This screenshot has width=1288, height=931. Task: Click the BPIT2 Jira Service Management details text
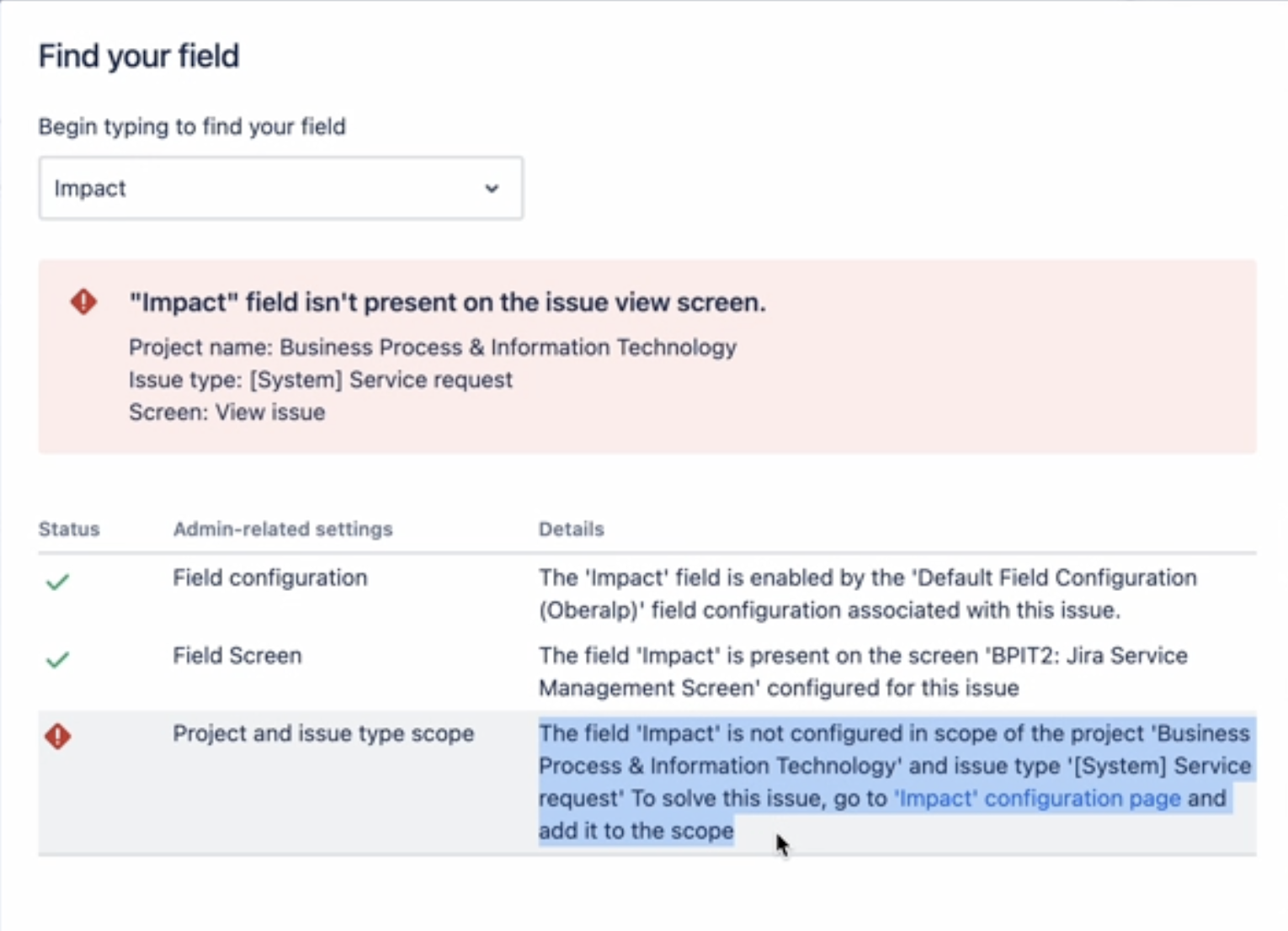coord(863,671)
